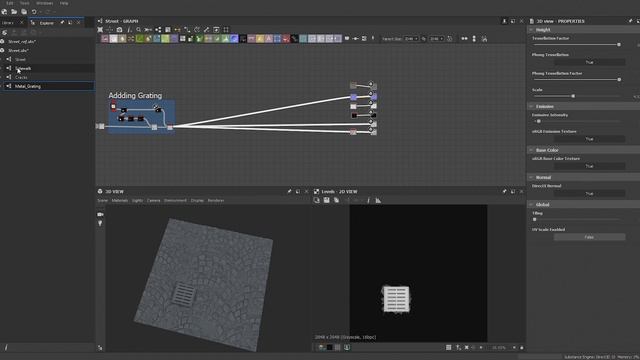Collapse the Global section
The height and width of the screenshot is (360, 640).
pos(531,204)
